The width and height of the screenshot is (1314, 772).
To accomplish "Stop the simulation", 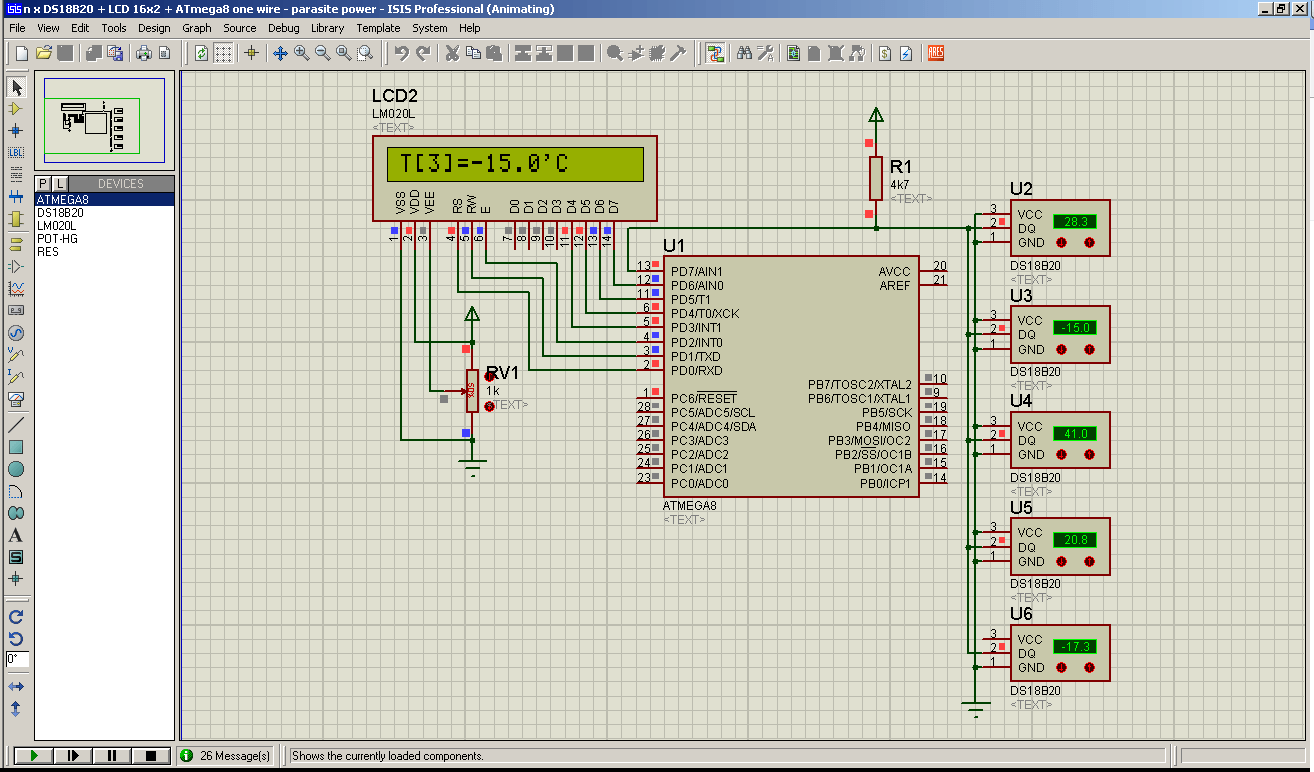I will tap(151, 756).
